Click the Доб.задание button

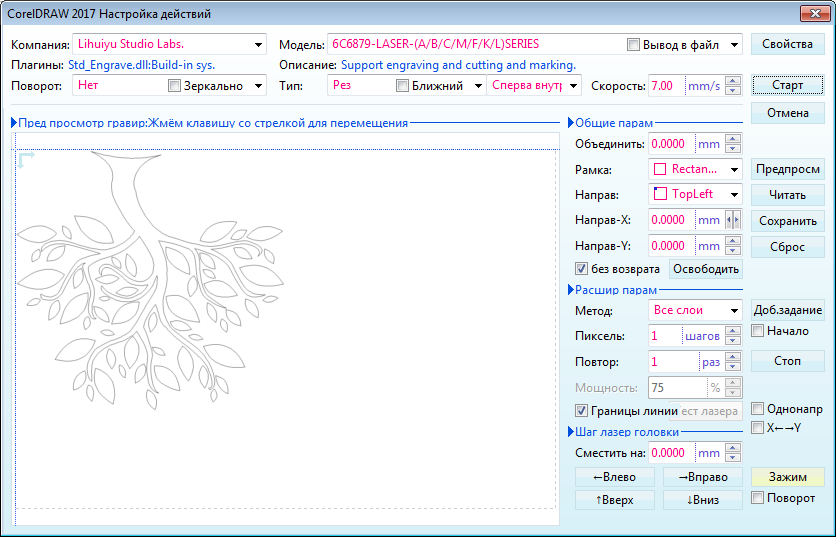tap(787, 310)
